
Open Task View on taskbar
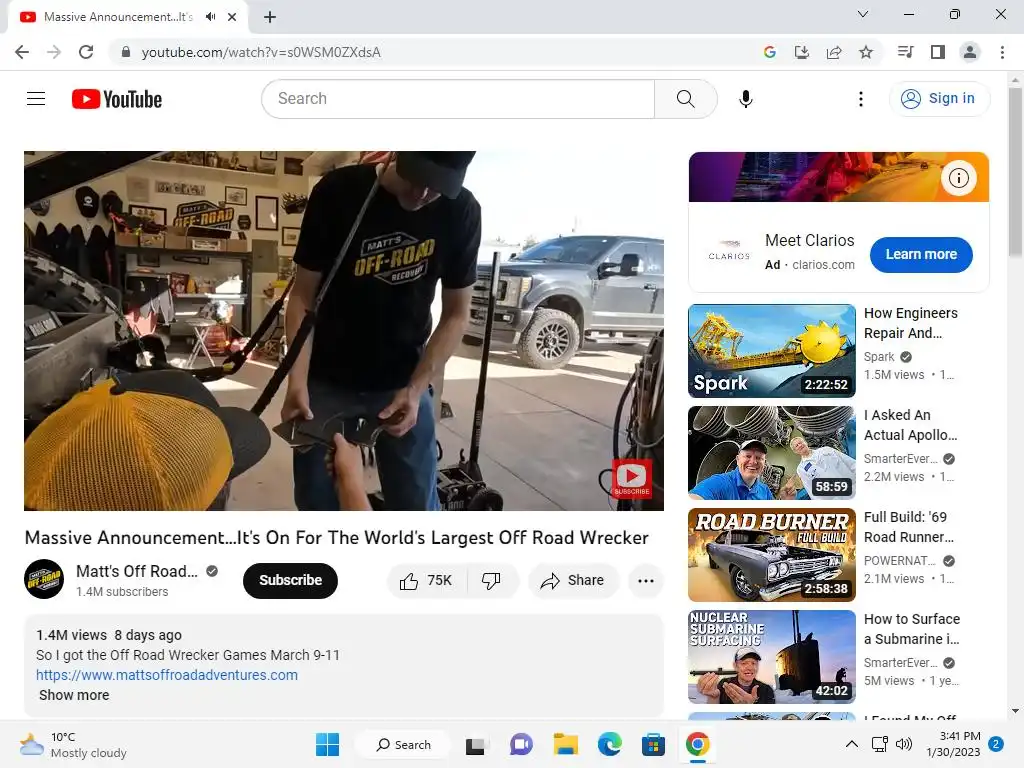[x=475, y=744]
